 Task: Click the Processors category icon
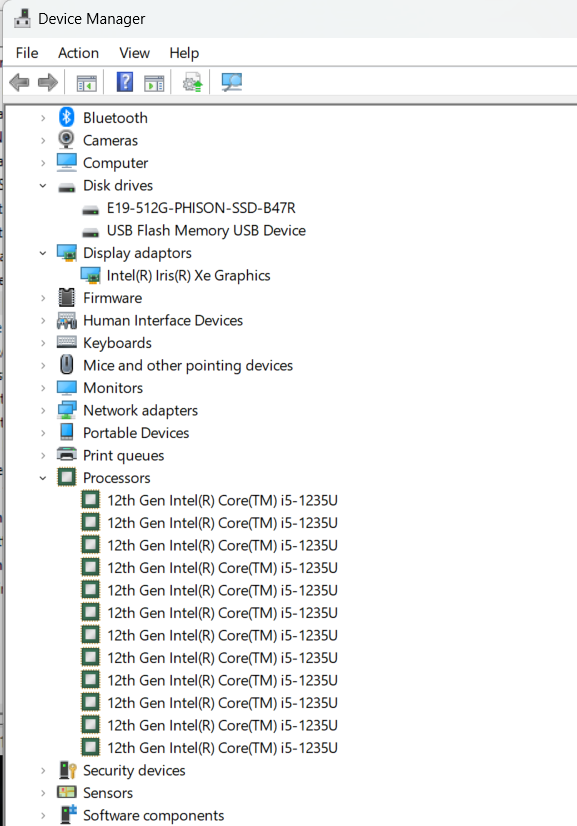tap(66, 477)
